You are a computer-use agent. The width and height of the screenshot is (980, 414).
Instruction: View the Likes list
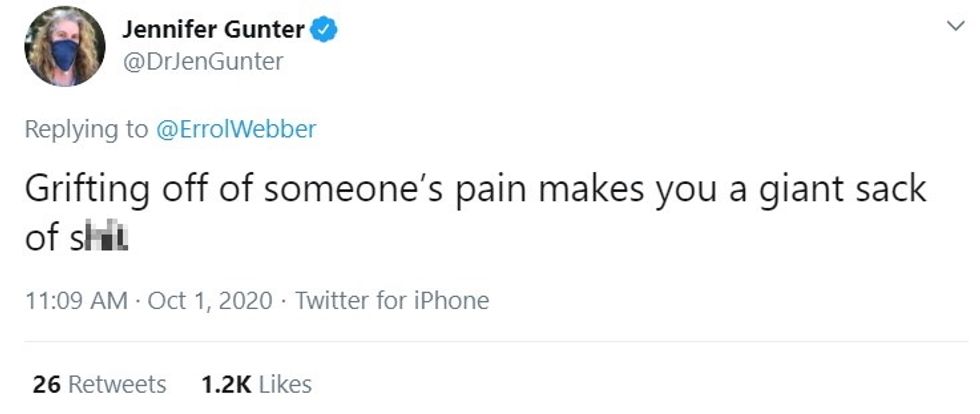[x=286, y=384]
